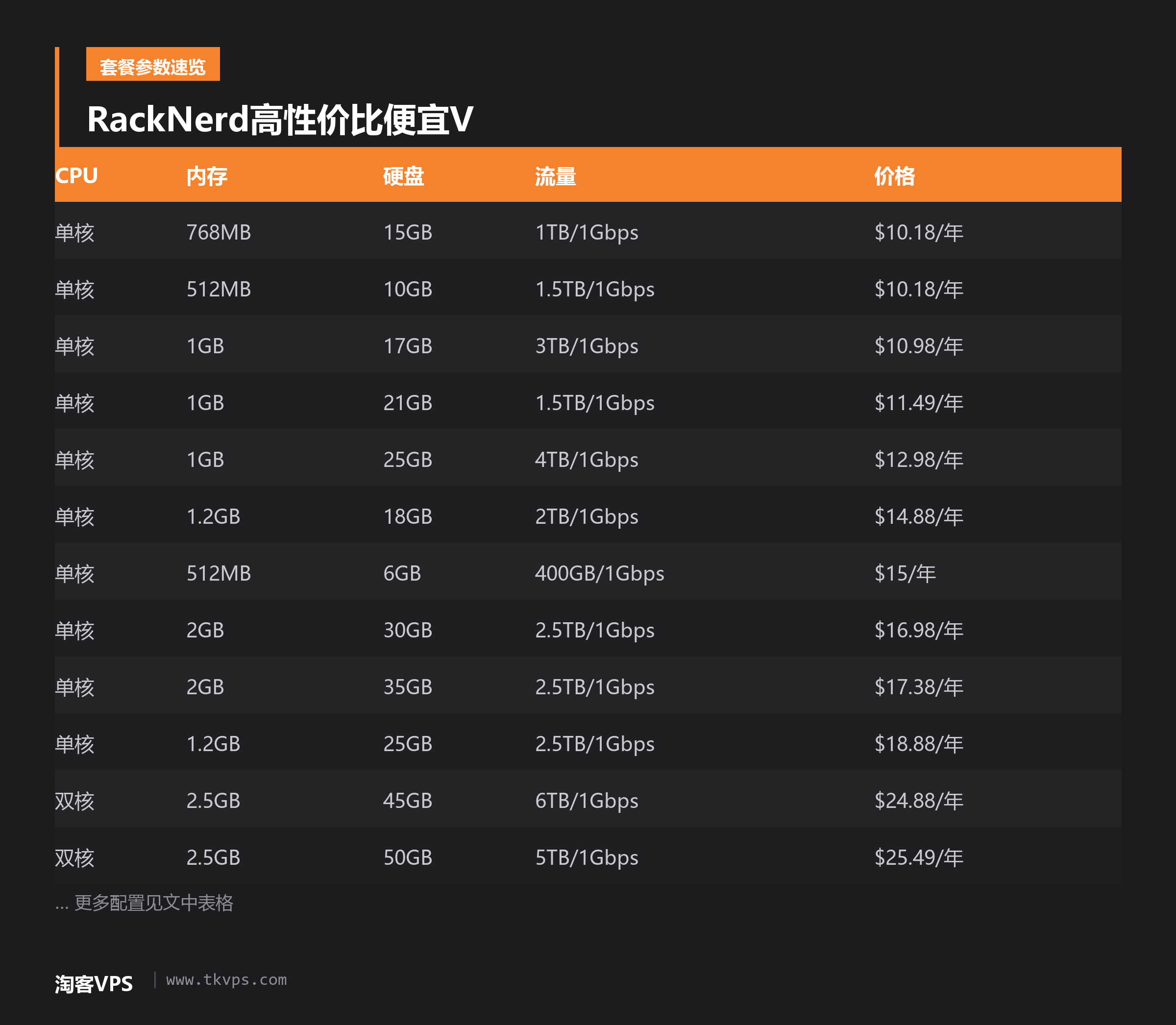Open the www.tkvps.com address

(x=226, y=980)
